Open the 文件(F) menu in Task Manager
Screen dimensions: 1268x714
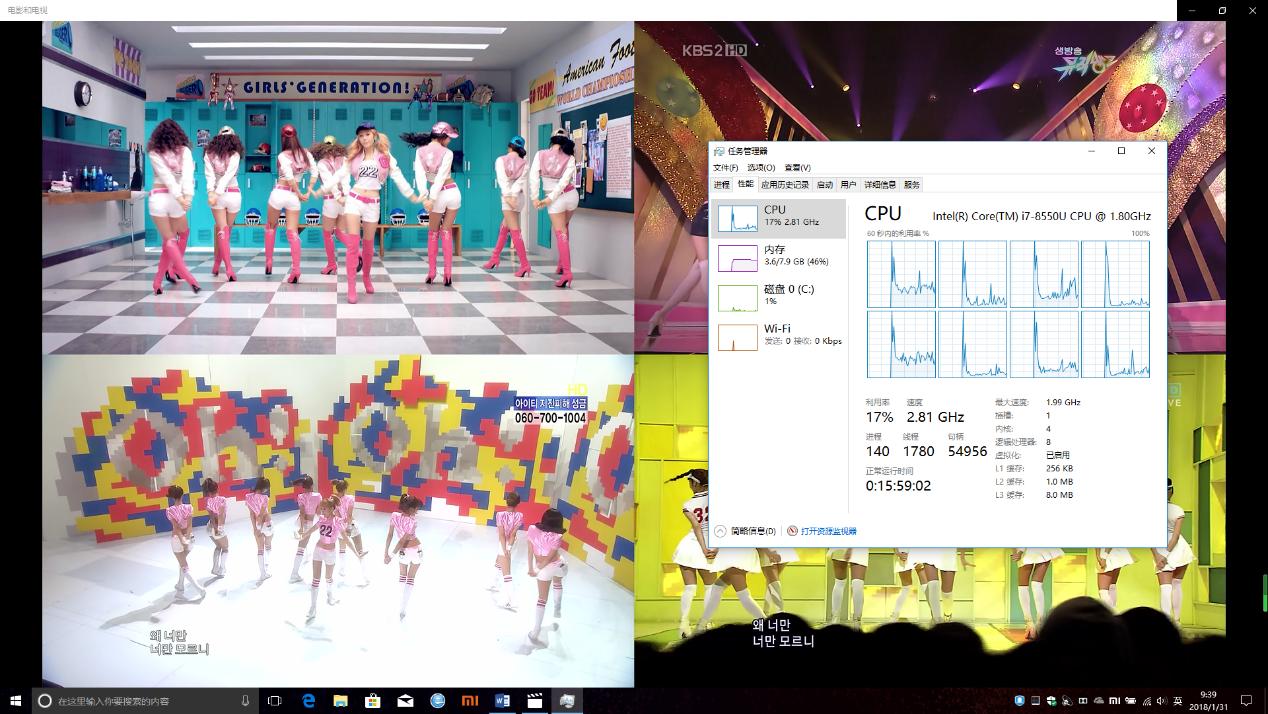coord(725,168)
